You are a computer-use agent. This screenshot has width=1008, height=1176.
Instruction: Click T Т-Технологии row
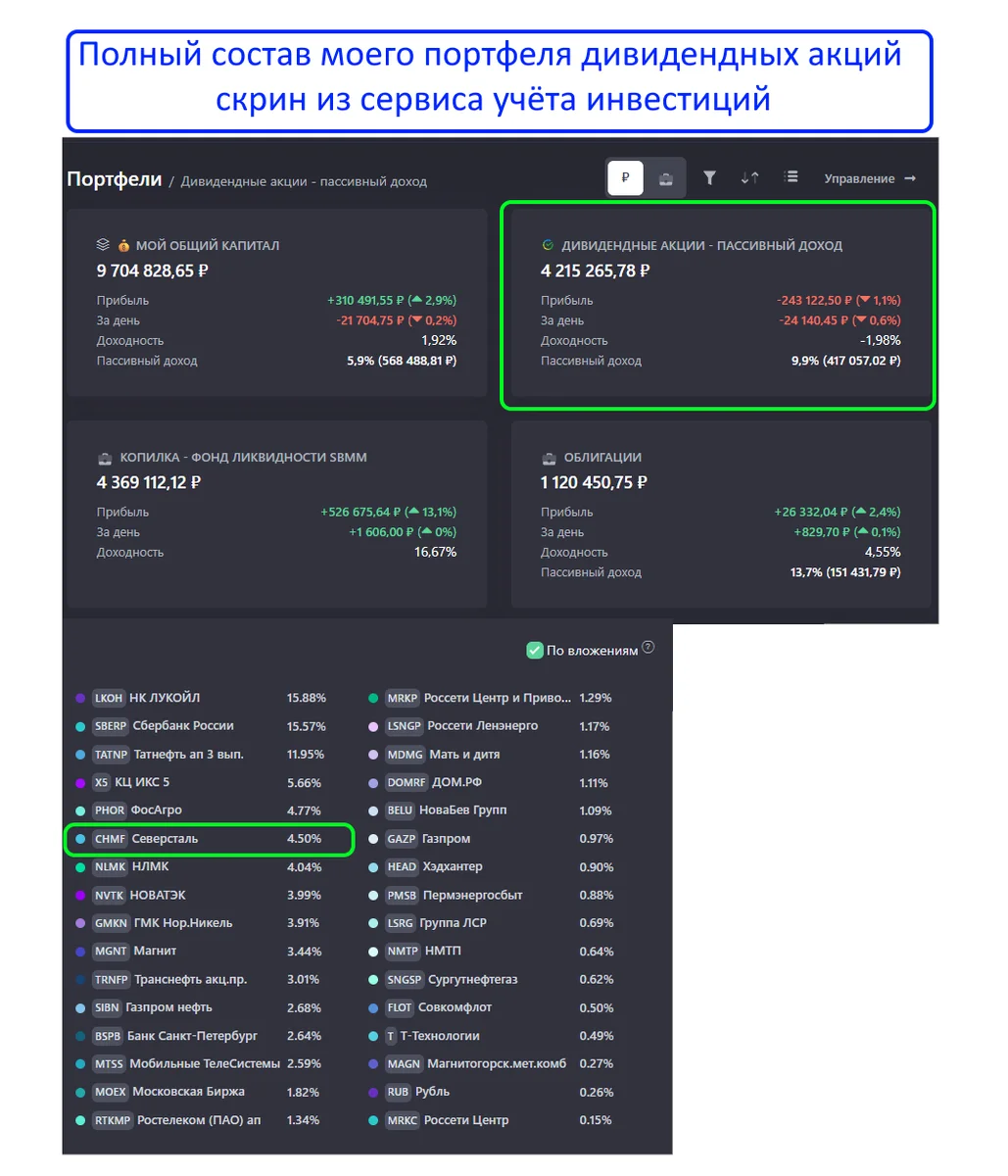[x=492, y=1036]
